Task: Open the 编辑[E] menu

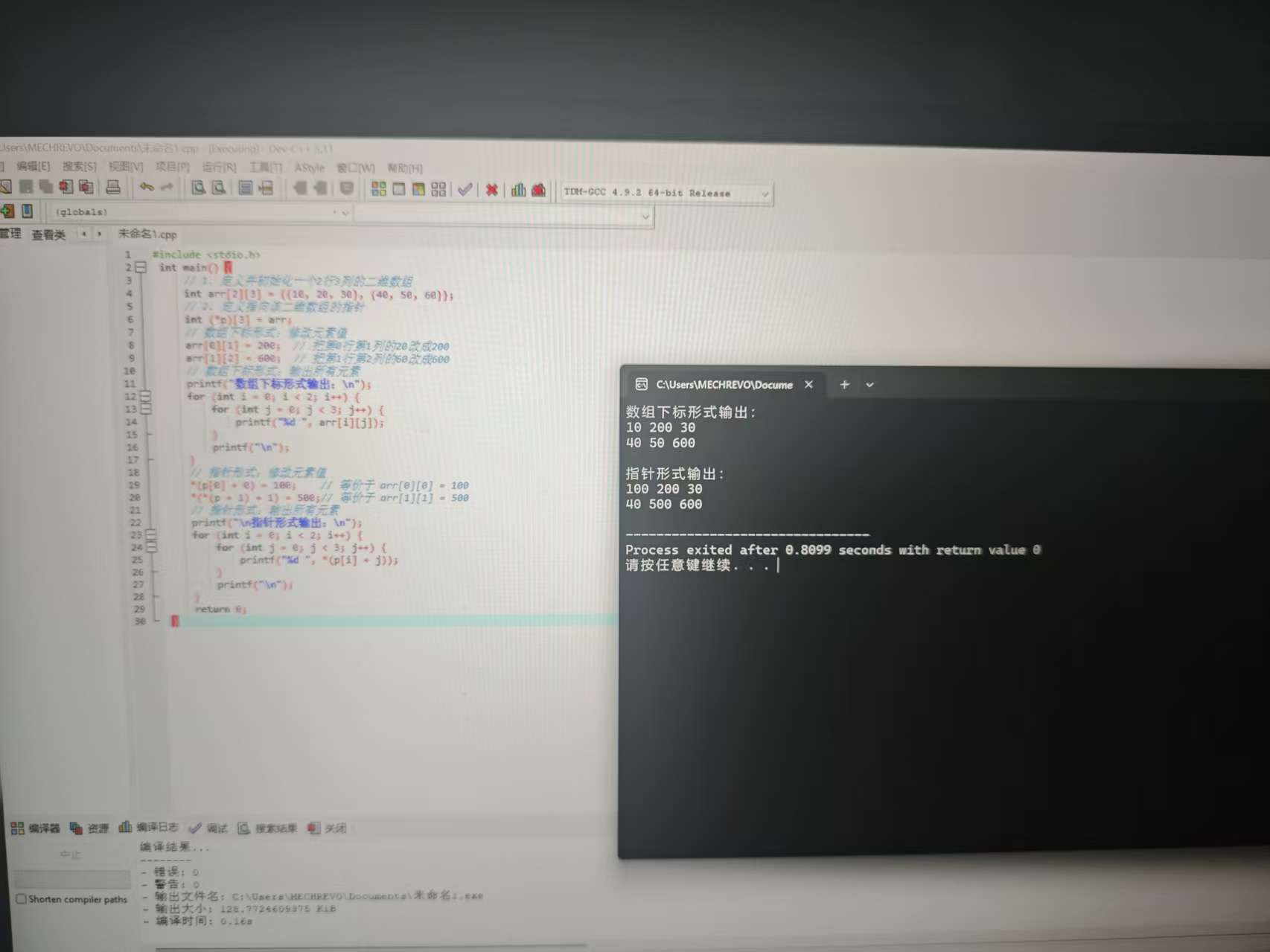Action: coord(33,166)
